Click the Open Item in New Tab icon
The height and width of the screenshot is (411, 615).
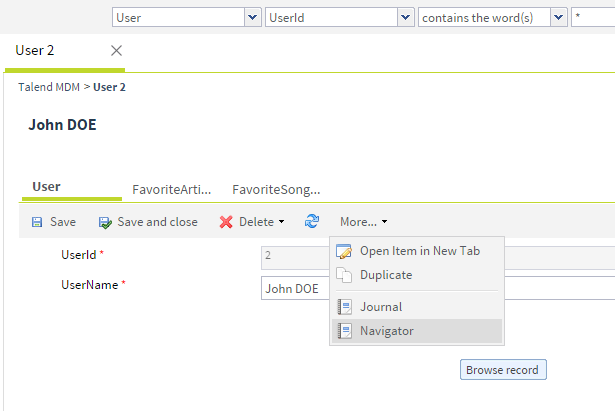344,251
